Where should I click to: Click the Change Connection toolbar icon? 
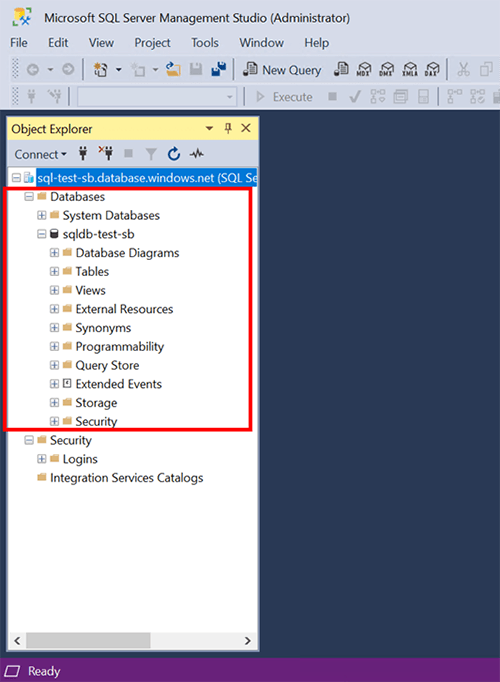click(54, 97)
